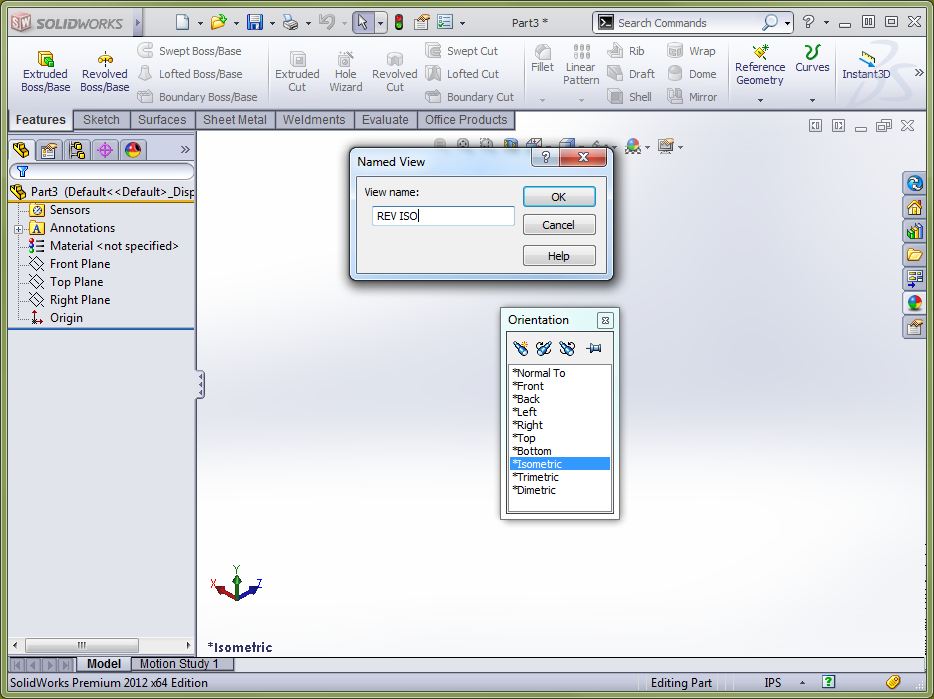Screen dimensions: 934x699
Task: Click Reset Standard Views icon in Orientation
Action: (567, 348)
